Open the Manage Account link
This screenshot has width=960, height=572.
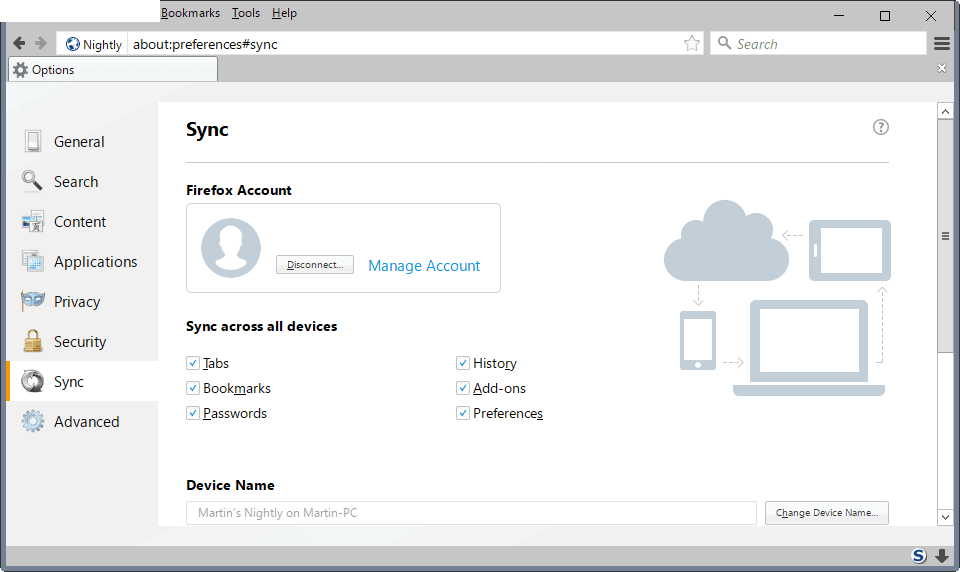424,266
